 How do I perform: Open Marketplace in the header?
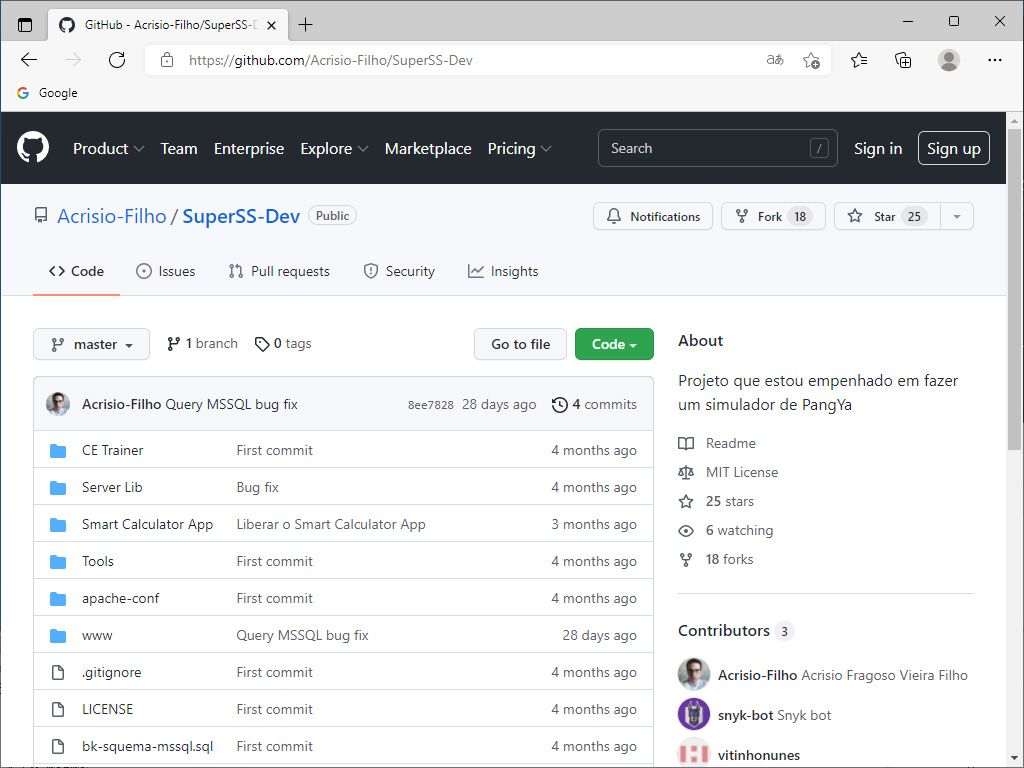tap(428, 149)
